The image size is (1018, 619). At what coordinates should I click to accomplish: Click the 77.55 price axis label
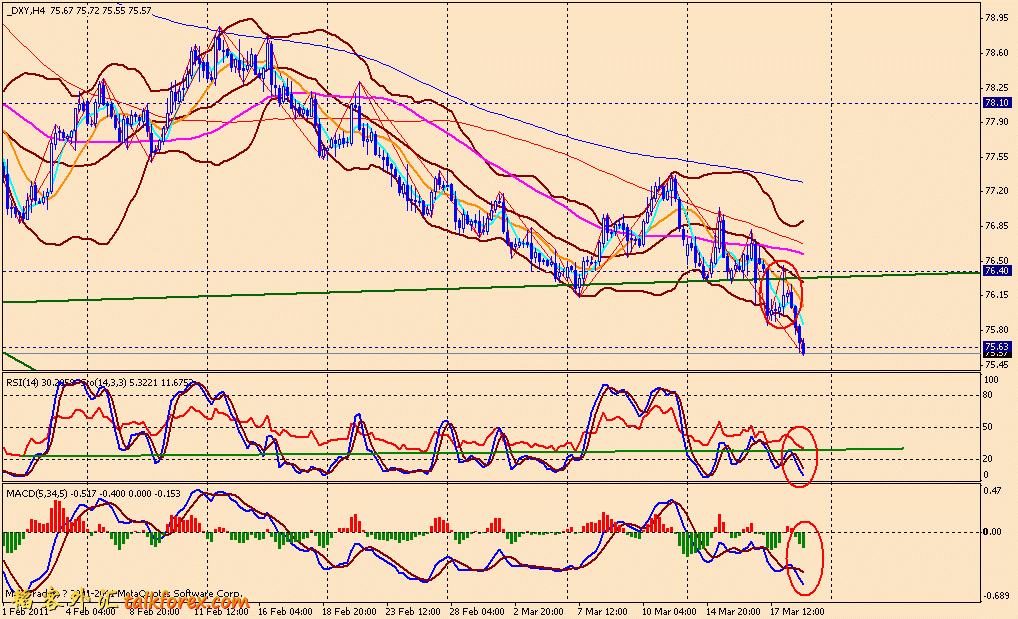[x=996, y=157]
